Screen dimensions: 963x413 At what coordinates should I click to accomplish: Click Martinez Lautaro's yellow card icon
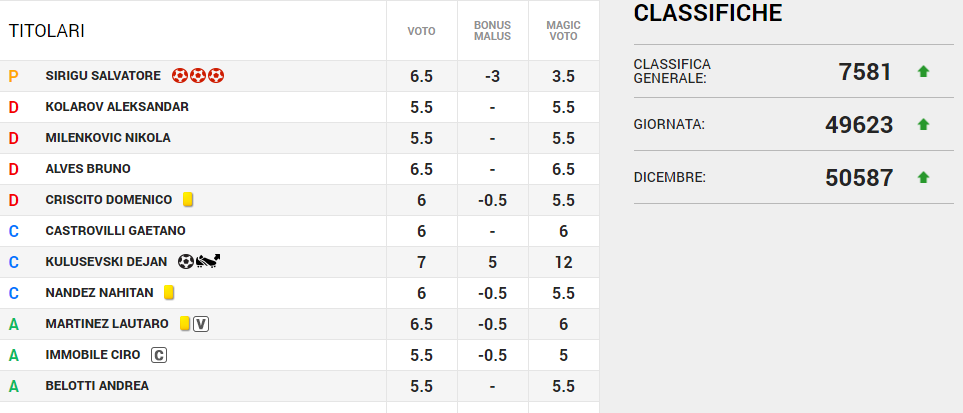pos(184,324)
